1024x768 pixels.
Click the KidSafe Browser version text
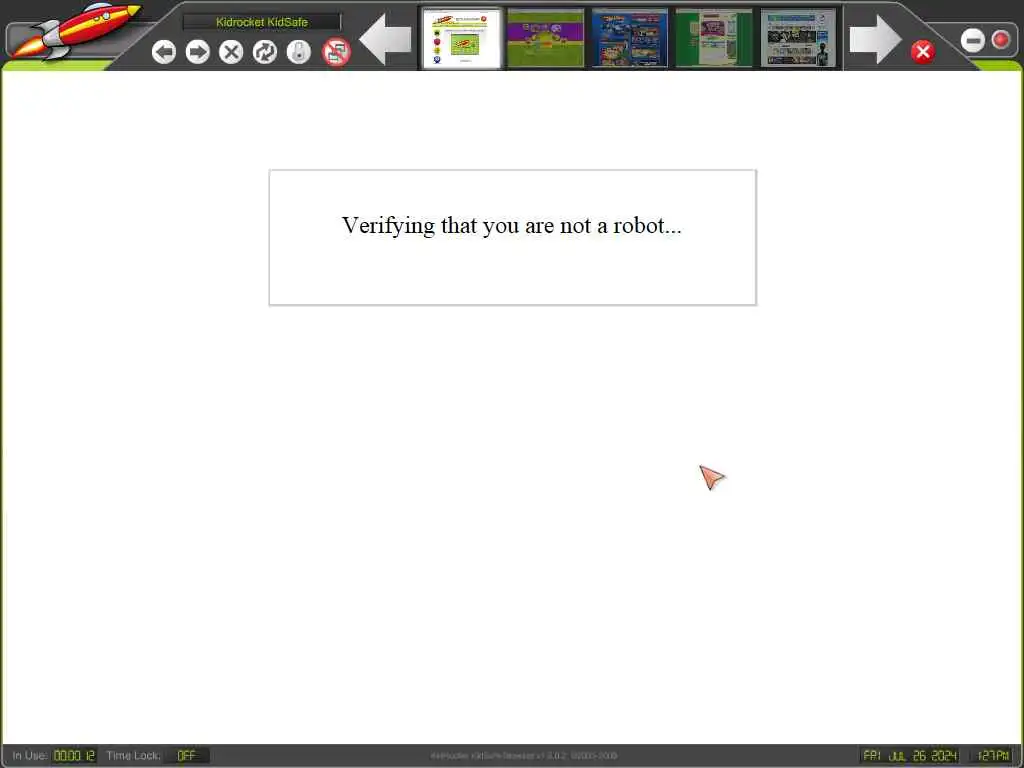point(524,756)
